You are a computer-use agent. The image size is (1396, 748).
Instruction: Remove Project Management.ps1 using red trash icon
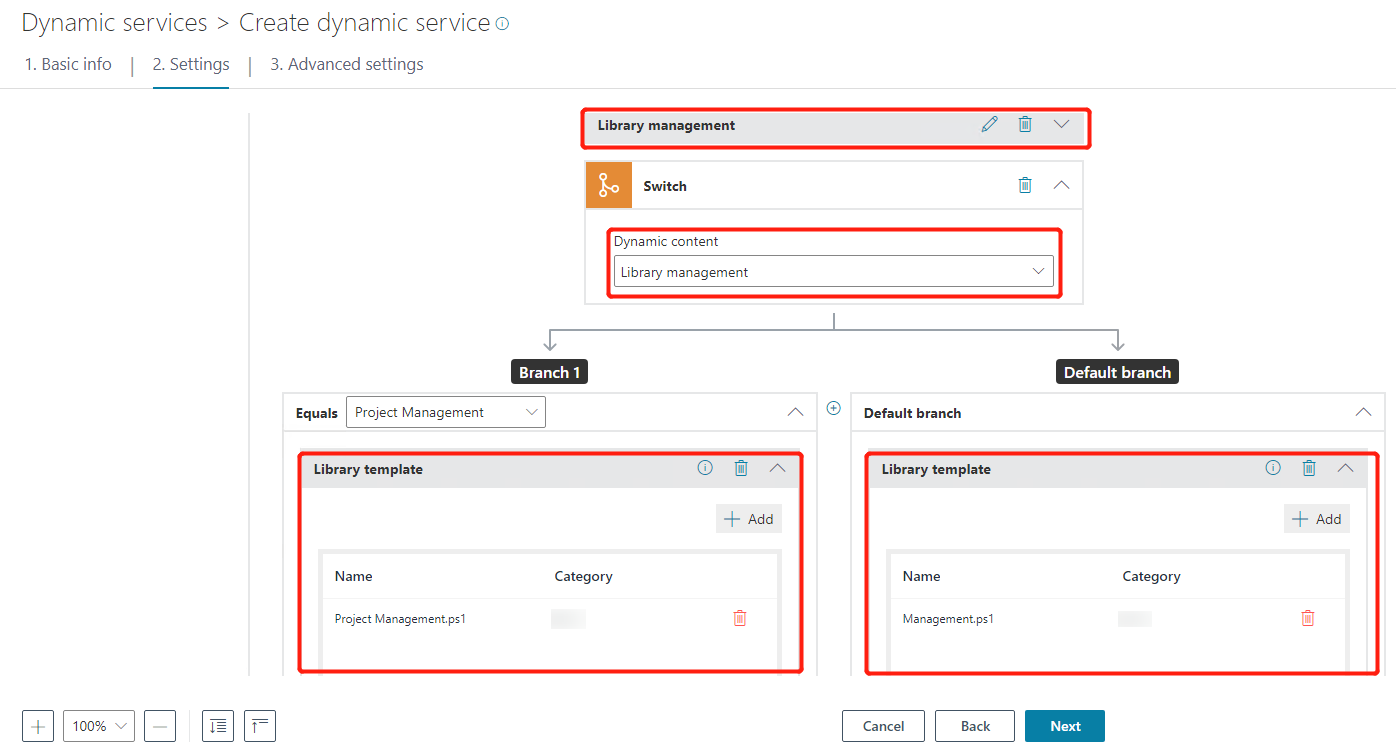pos(740,618)
